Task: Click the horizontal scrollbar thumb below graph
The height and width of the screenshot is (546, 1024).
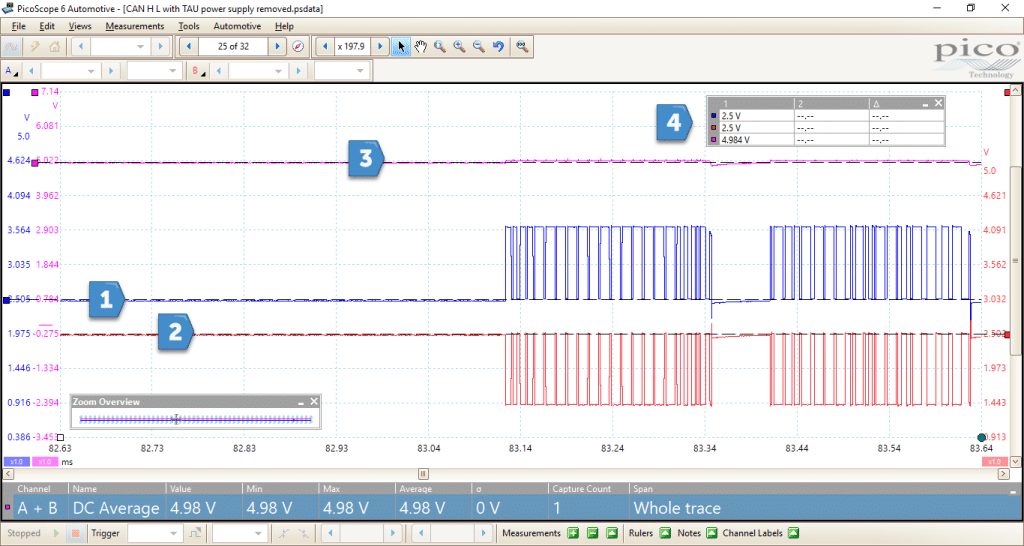Action: [x=423, y=474]
